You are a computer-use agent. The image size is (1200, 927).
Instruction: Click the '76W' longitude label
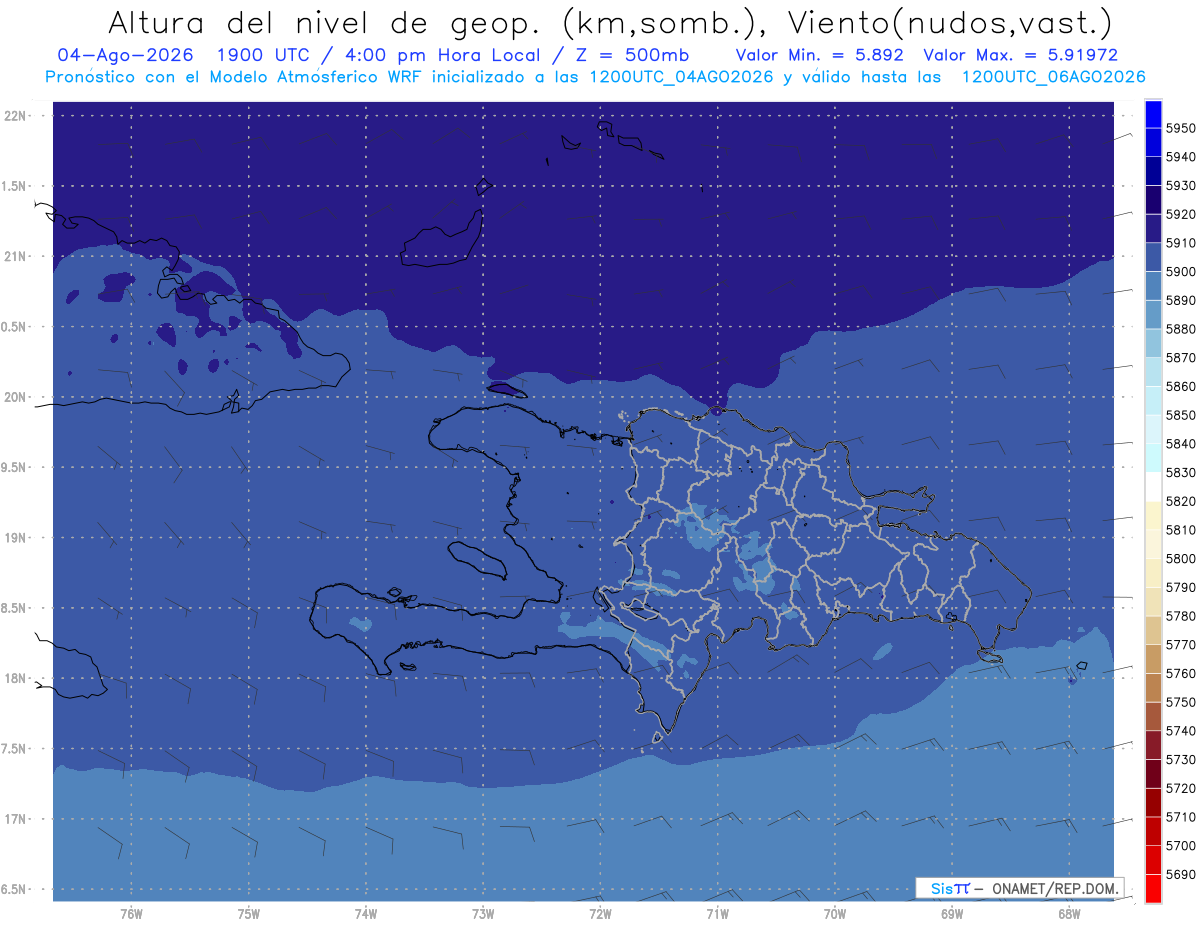coord(131,913)
